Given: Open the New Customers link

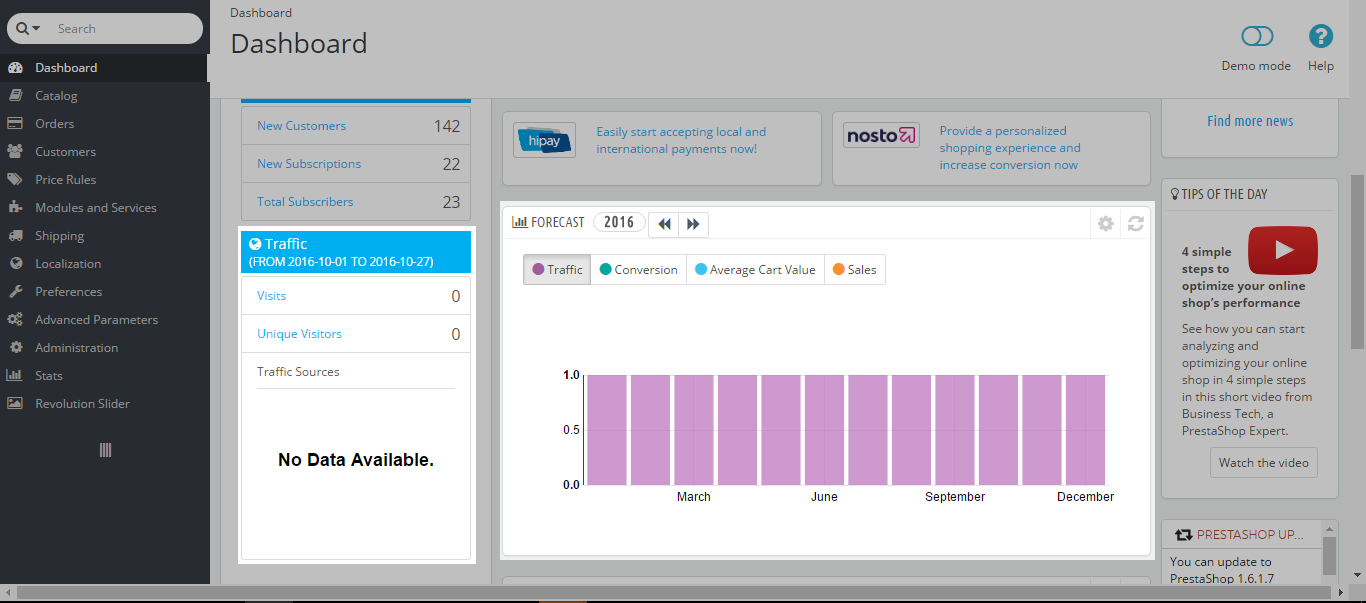Looking at the screenshot, I should 301,126.
